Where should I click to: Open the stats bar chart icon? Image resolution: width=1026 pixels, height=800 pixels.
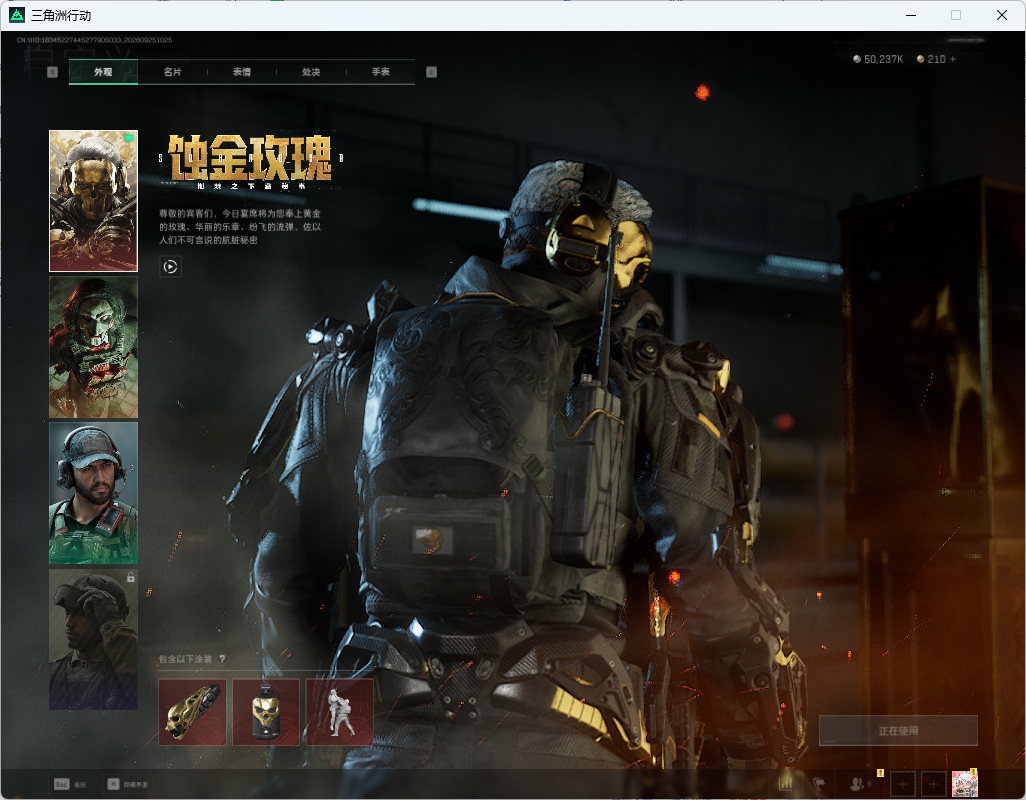coord(786,783)
